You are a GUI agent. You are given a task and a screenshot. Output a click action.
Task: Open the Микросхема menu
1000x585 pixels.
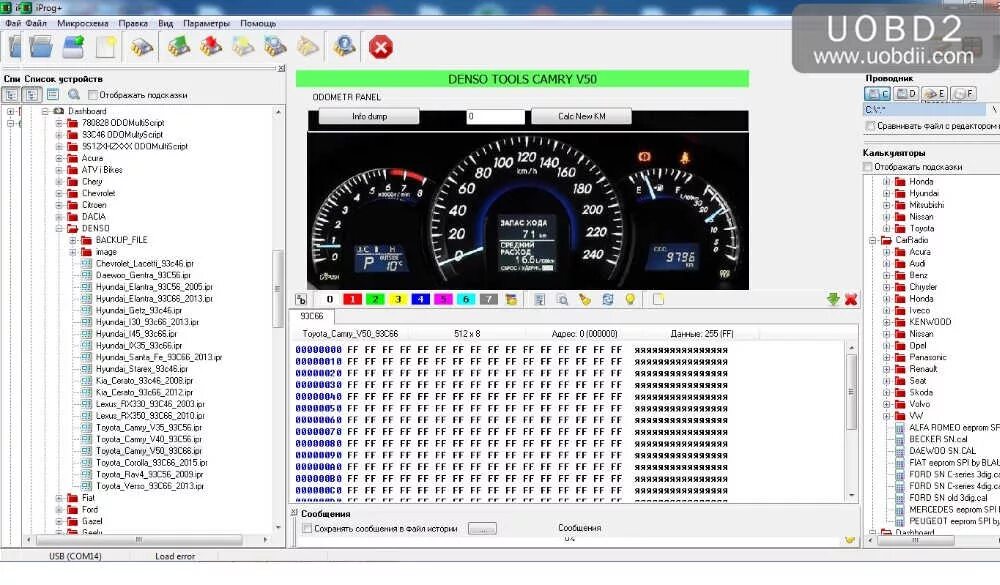tap(82, 23)
